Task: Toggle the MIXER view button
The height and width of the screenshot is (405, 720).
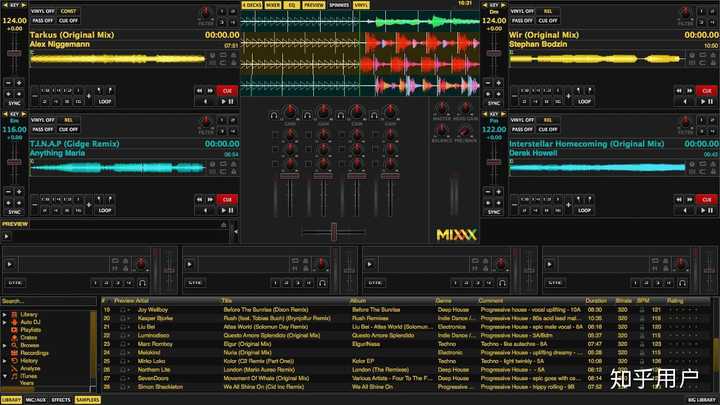Action: tap(273, 5)
